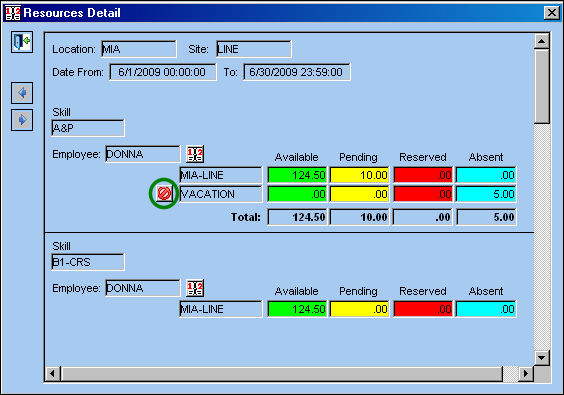Go to next record with right arrow
Viewport: 564px width, 395px height.
(x=22, y=120)
